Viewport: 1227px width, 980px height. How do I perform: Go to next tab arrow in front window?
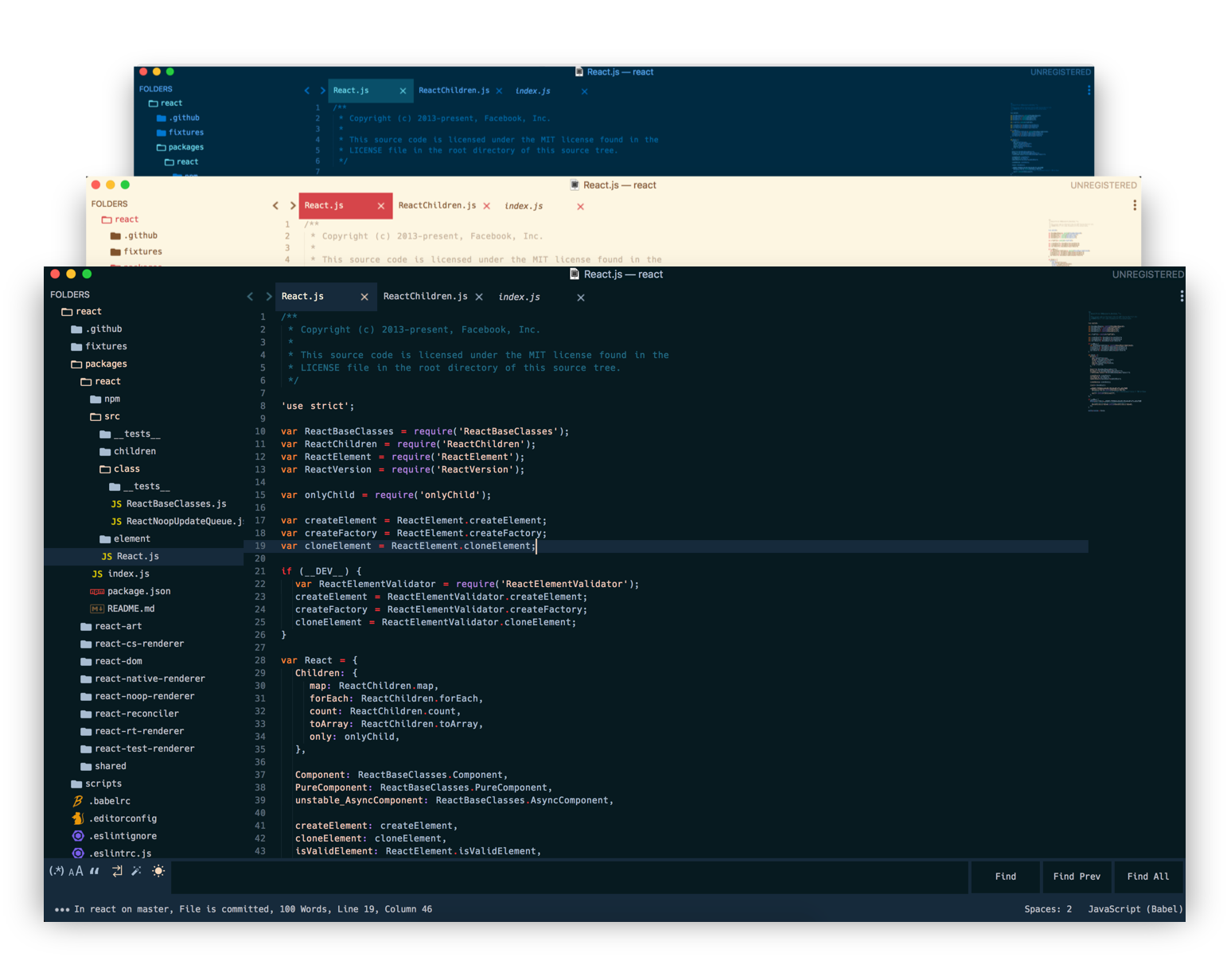[269, 297]
